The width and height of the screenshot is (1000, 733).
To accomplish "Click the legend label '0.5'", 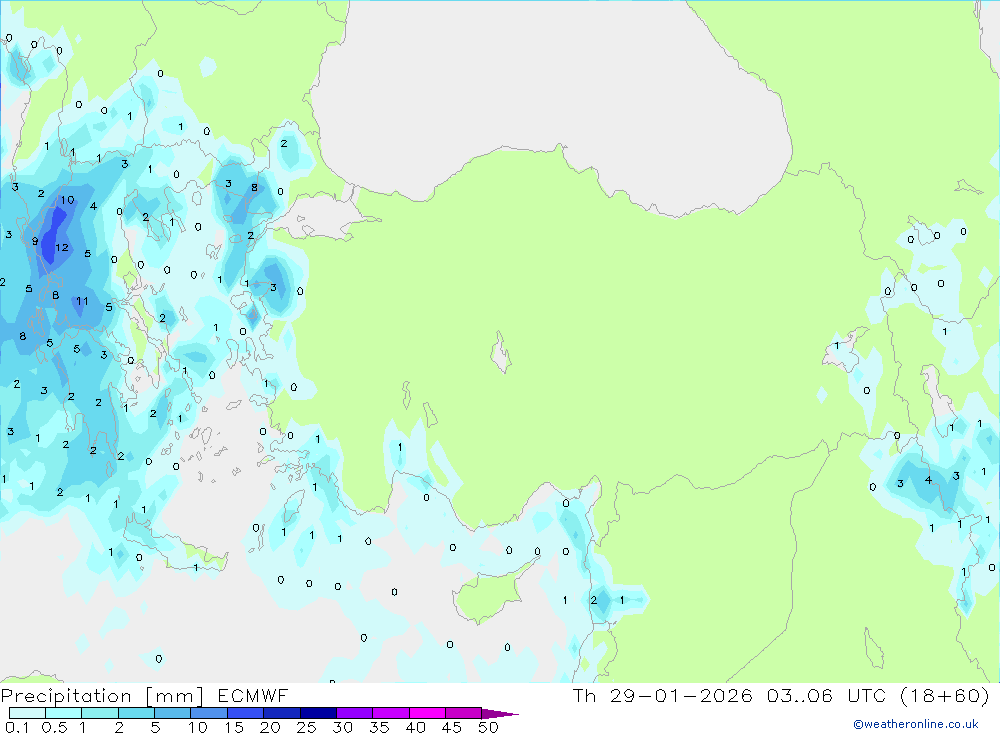I will point(54,727).
